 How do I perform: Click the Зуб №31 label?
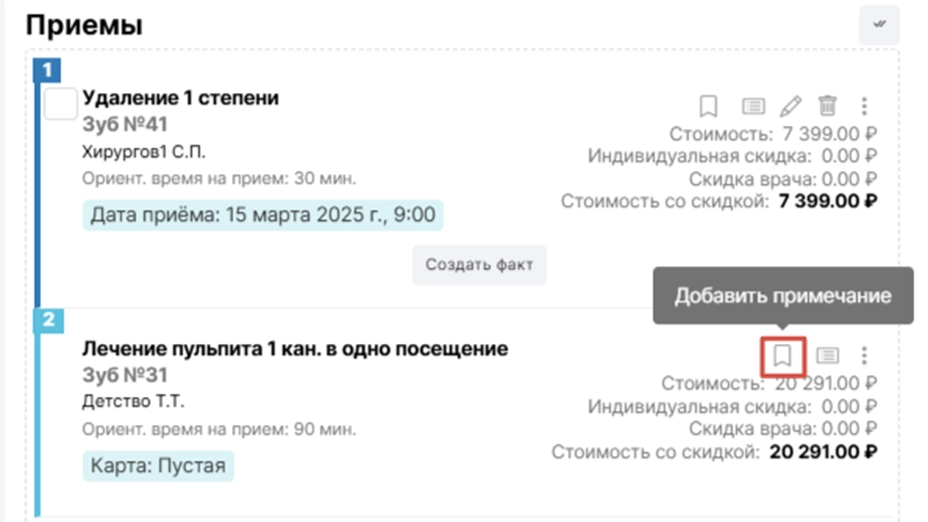pos(125,375)
